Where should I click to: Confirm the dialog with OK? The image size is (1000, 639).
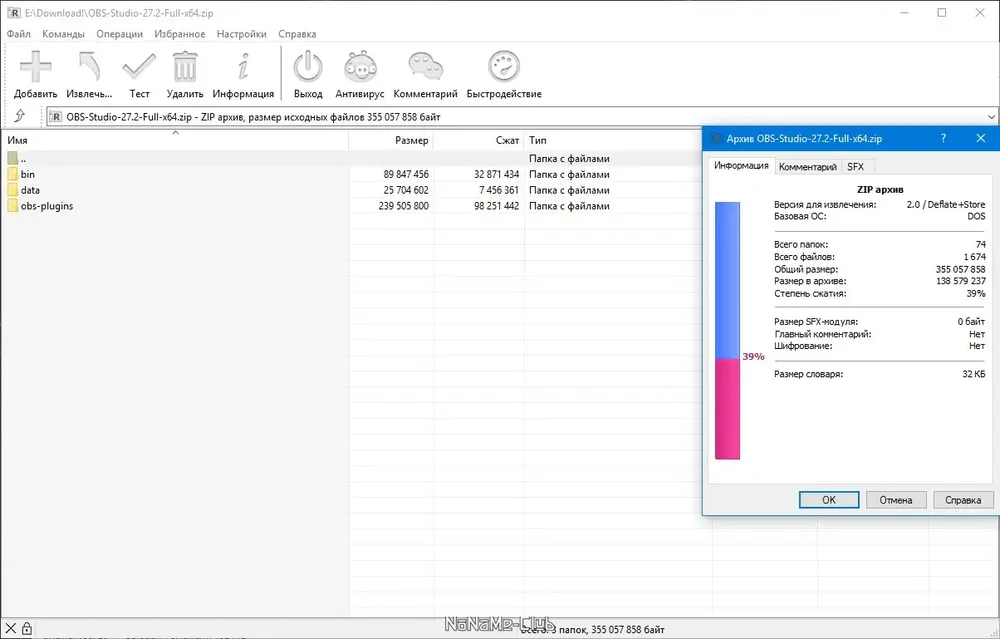828,500
